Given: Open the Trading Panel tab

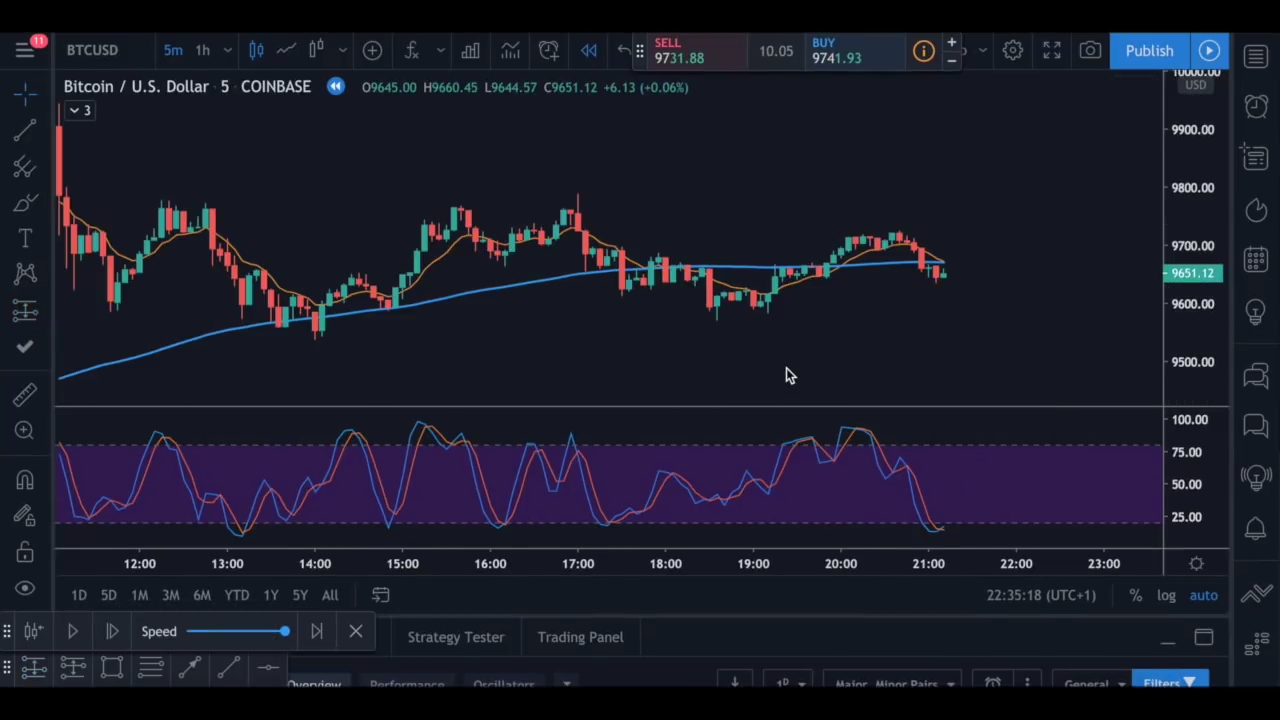Looking at the screenshot, I should [x=580, y=637].
